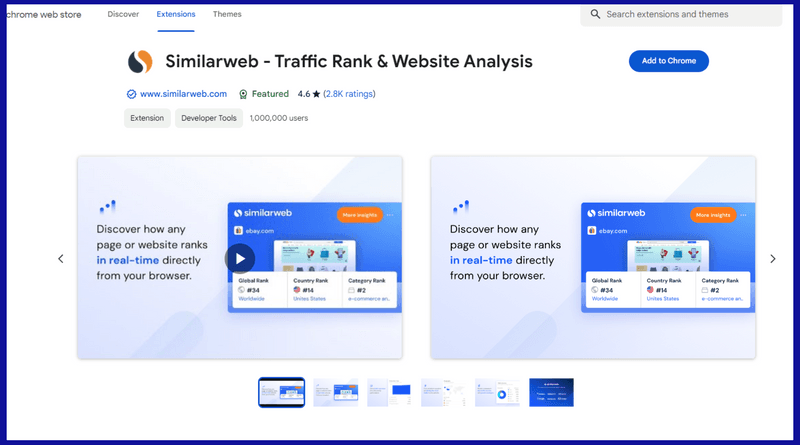Go to the previous screenshot with left arrow
Viewport: 800px width, 445px height.
click(60, 259)
